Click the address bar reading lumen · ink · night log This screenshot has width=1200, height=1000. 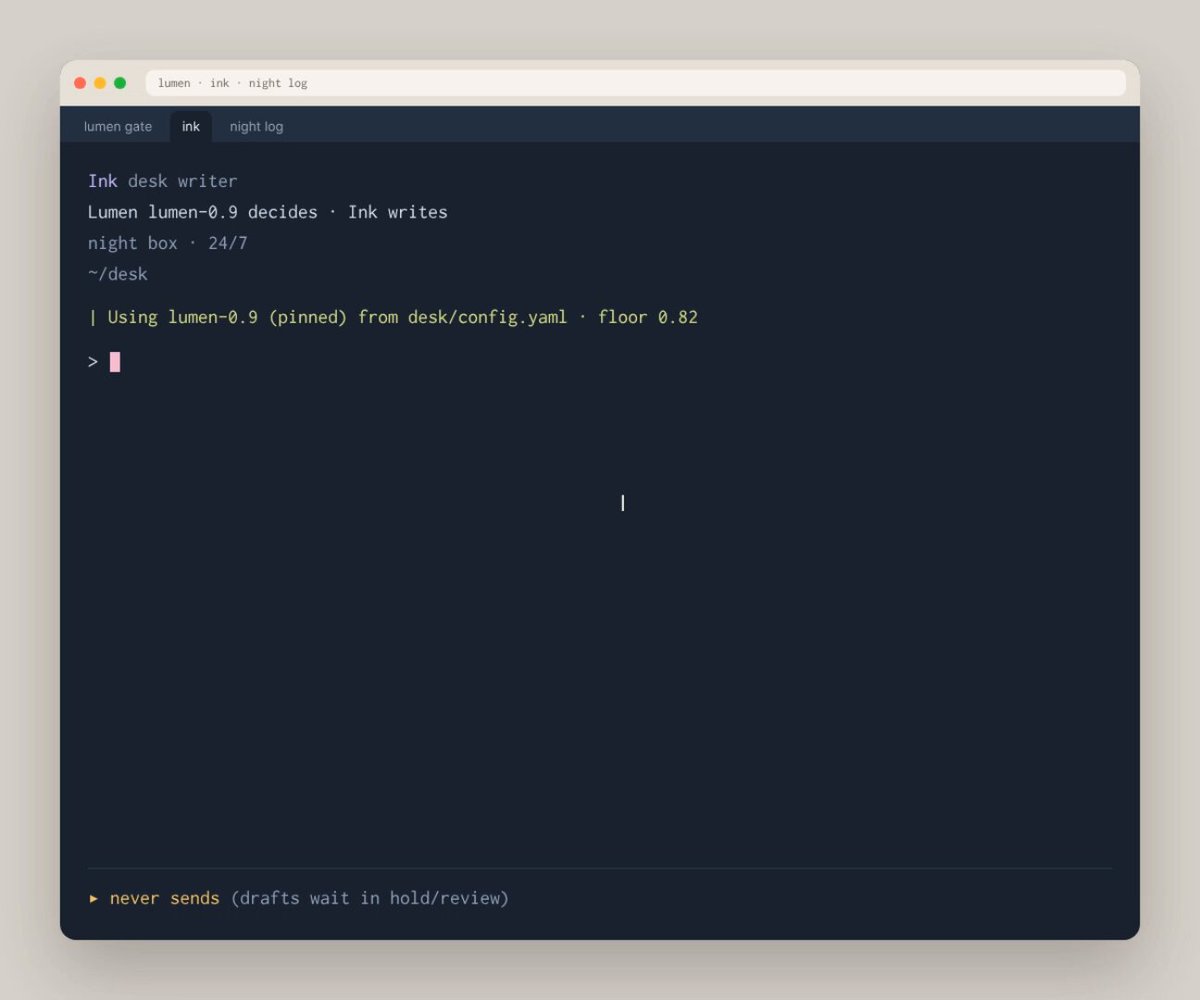tap(635, 83)
